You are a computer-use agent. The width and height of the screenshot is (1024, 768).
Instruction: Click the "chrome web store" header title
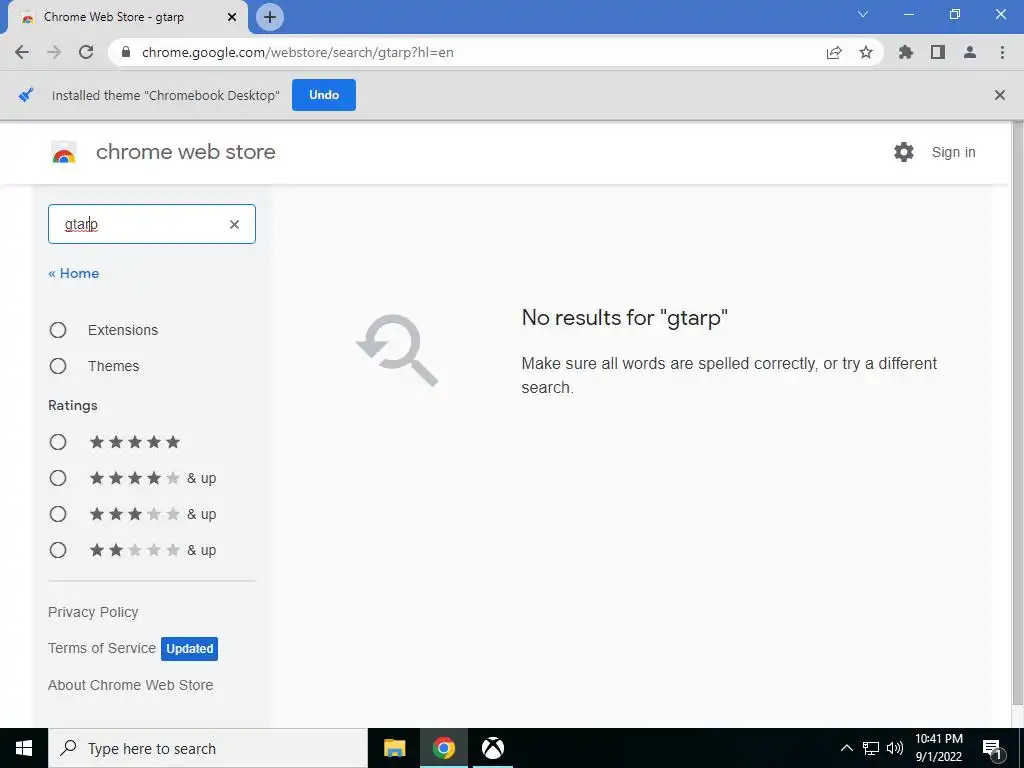pyautogui.click(x=185, y=152)
